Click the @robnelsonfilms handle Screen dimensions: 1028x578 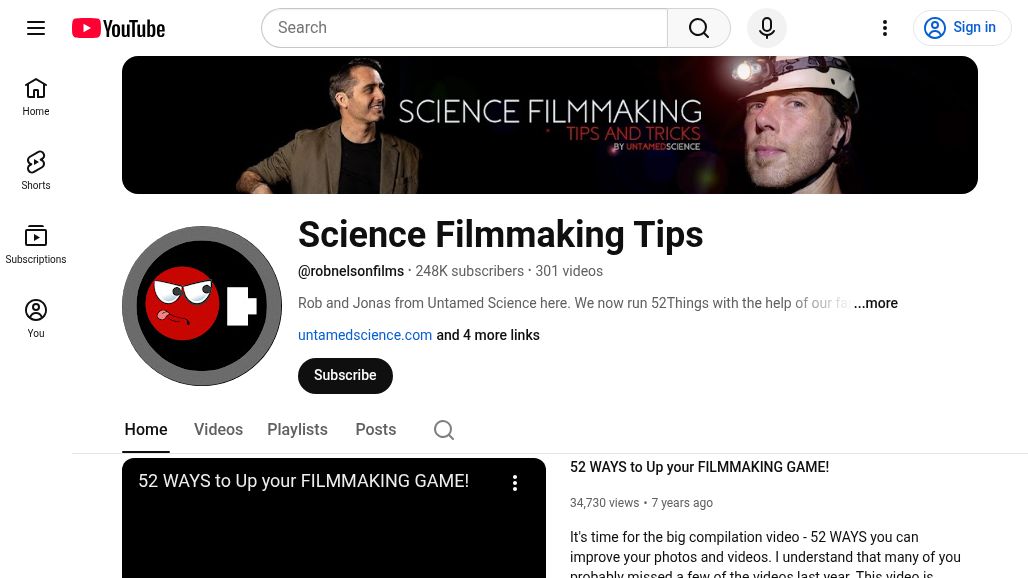coord(351,271)
